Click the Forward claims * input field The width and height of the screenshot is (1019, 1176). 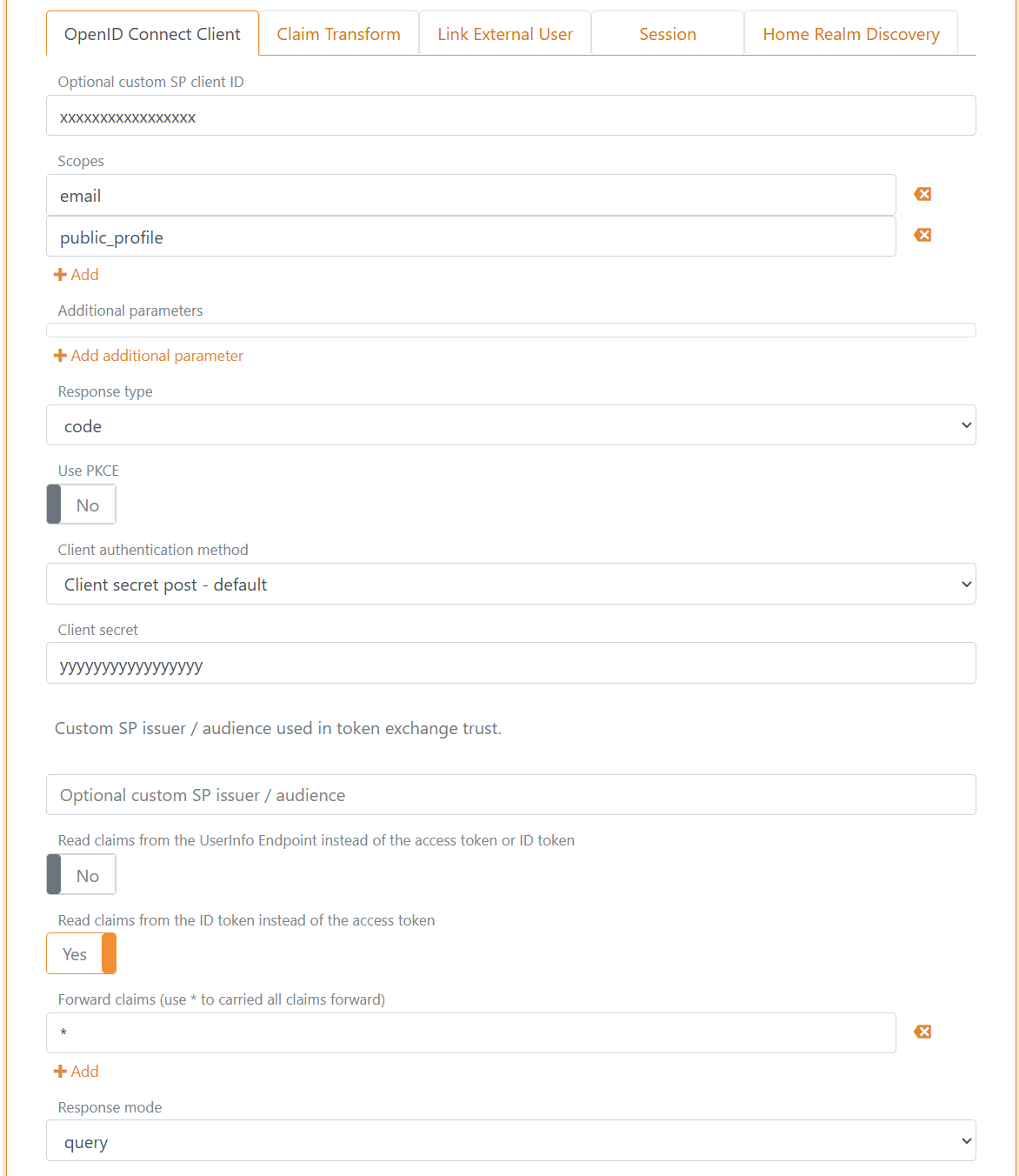tap(471, 1032)
